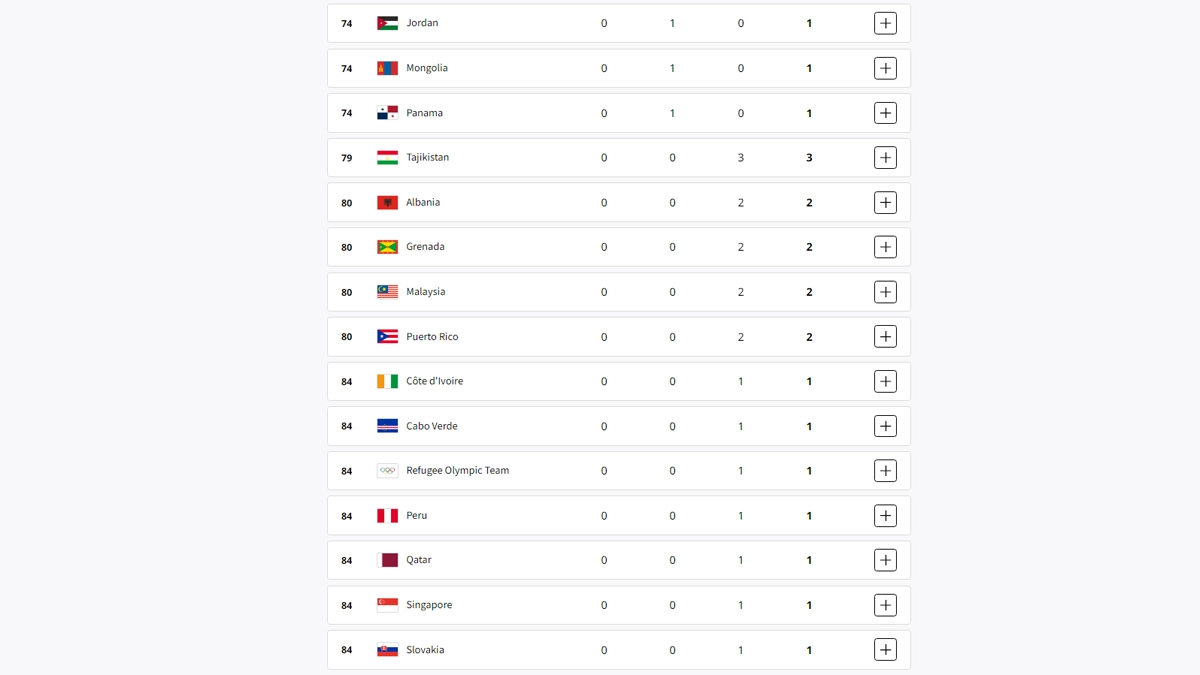Screen dimensions: 1200x675
Task: Click the Refugee Olympic Team rings icon
Action: (387, 471)
